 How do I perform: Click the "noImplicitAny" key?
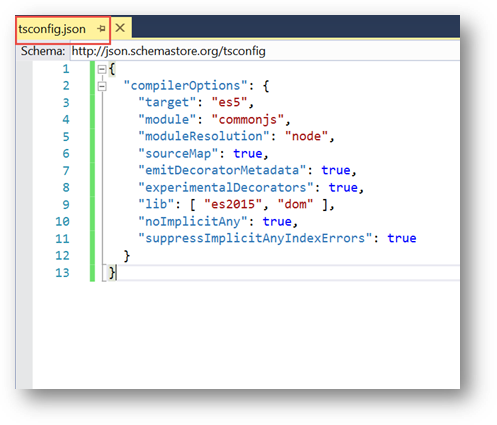coord(193,221)
